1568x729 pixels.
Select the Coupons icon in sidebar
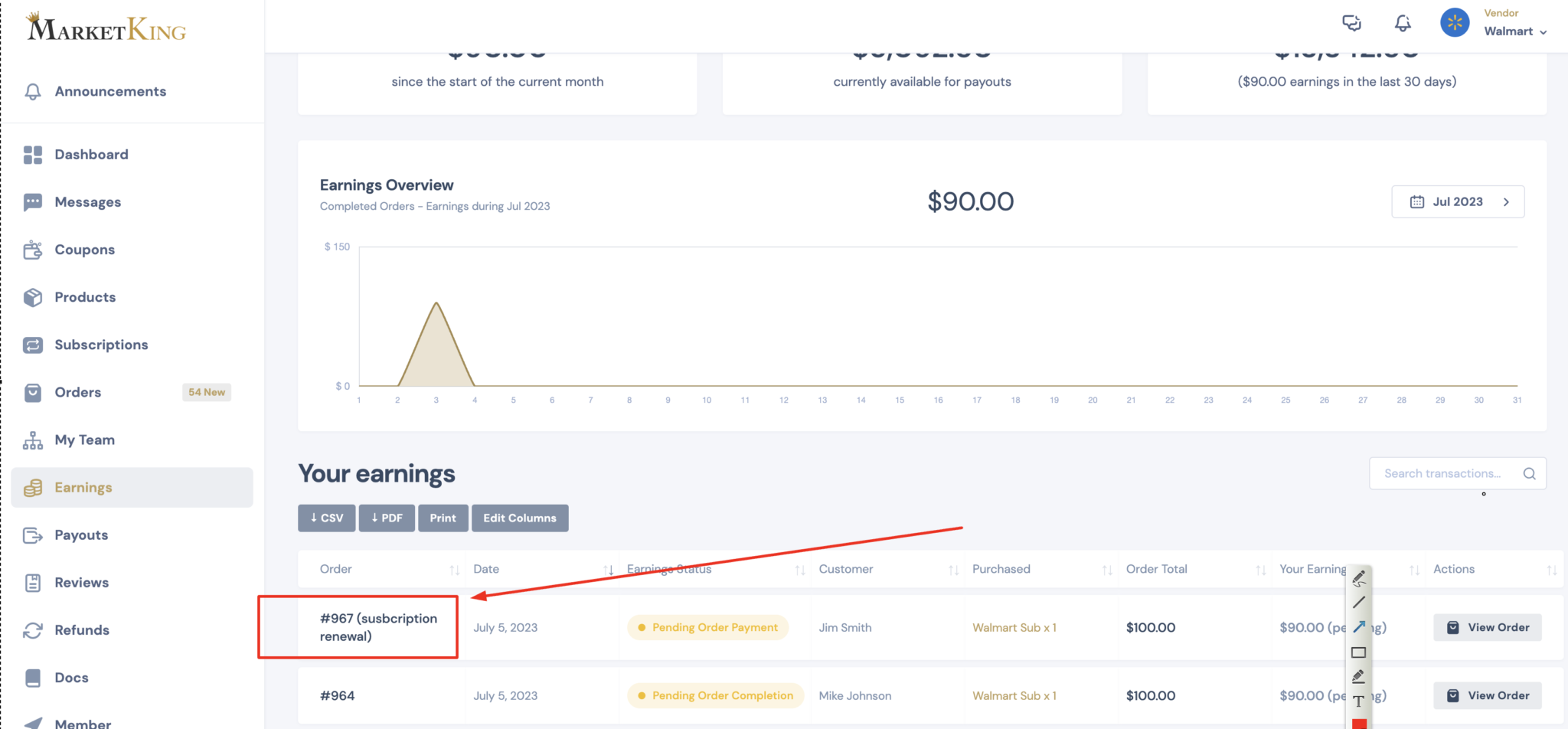click(x=32, y=249)
